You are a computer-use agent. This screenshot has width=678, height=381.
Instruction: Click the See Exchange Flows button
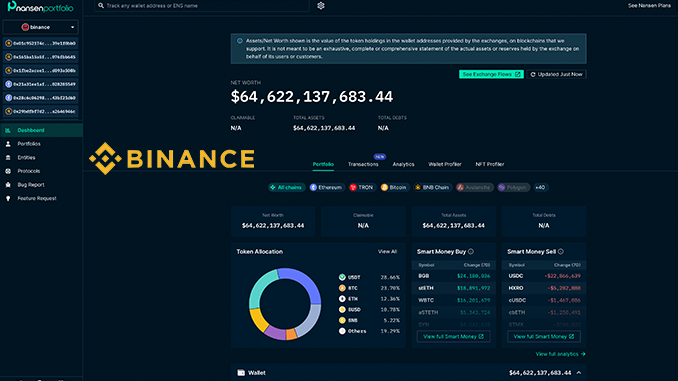click(x=491, y=74)
